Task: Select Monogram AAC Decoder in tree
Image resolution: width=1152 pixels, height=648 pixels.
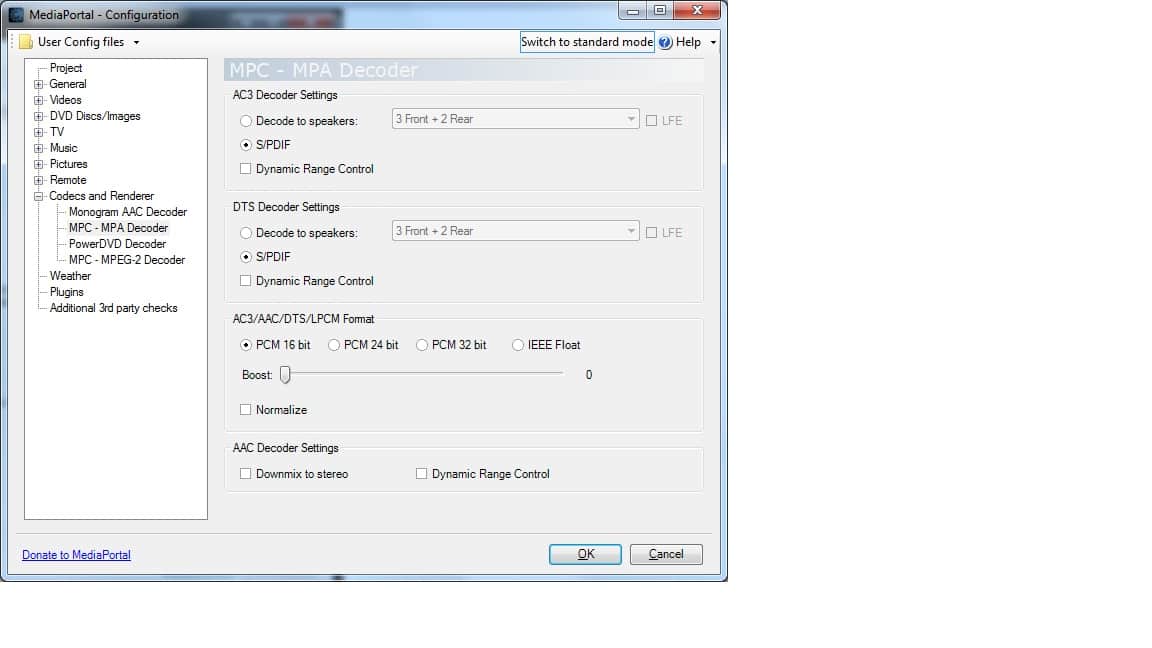Action: (x=127, y=212)
